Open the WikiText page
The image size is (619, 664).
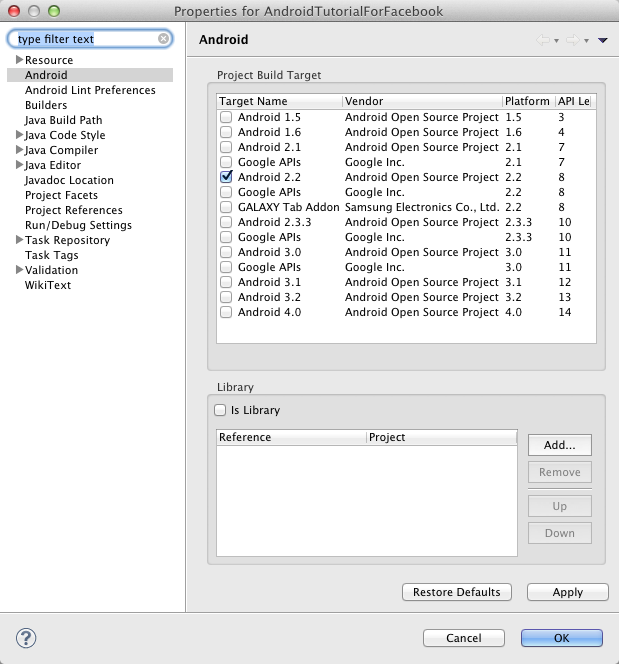[48, 285]
